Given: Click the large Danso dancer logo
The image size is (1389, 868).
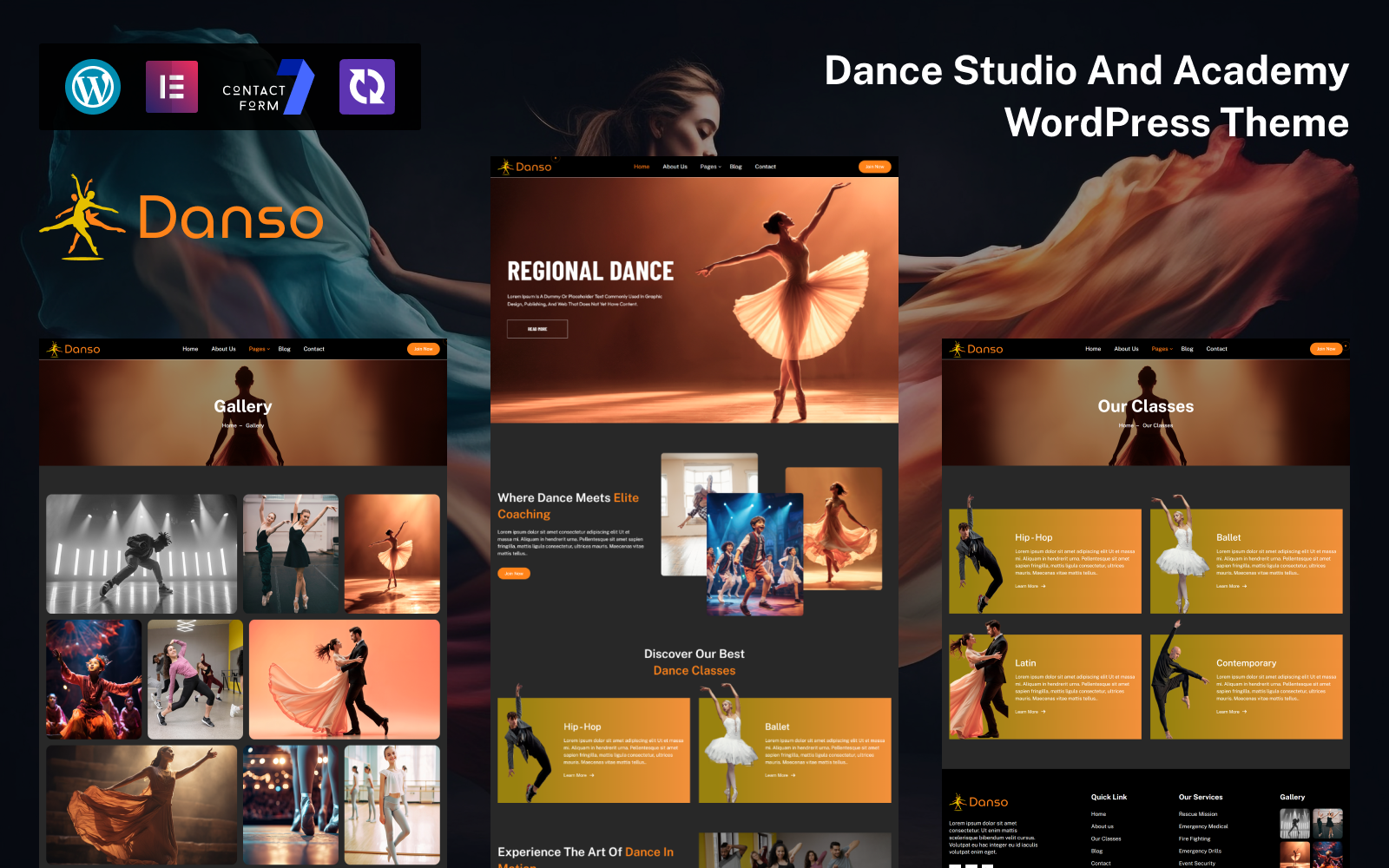Looking at the screenshot, I should click(181, 217).
